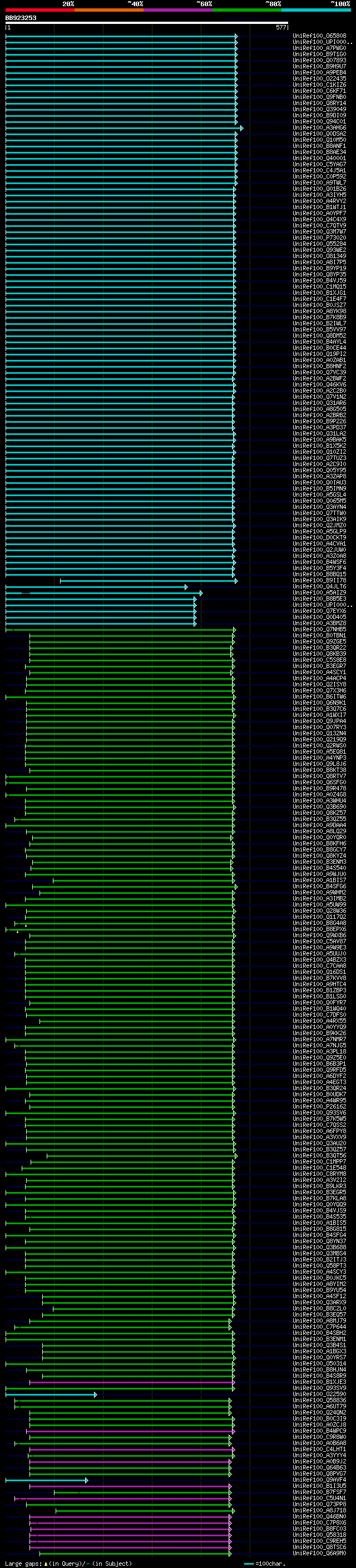This screenshot has height=1568, width=356.
Task: Click hit UniRef100_C6KF71
Action: point(319,91)
